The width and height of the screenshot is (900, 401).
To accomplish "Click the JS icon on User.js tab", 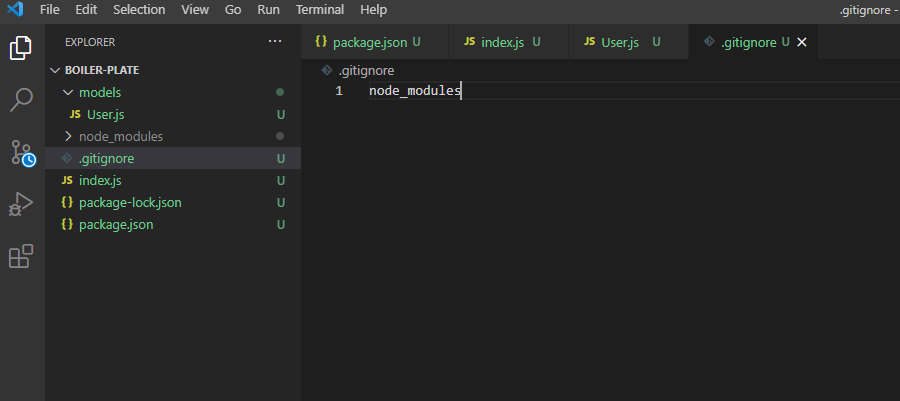I will coord(589,42).
